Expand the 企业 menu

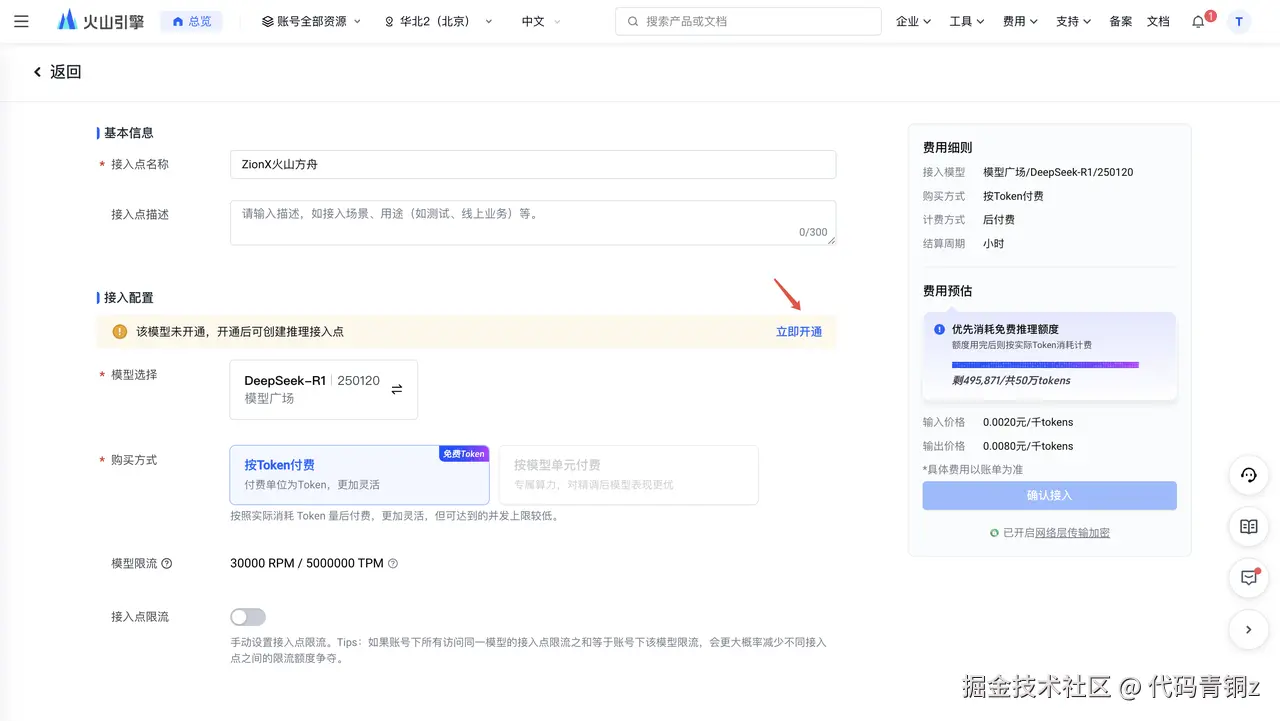click(x=913, y=21)
